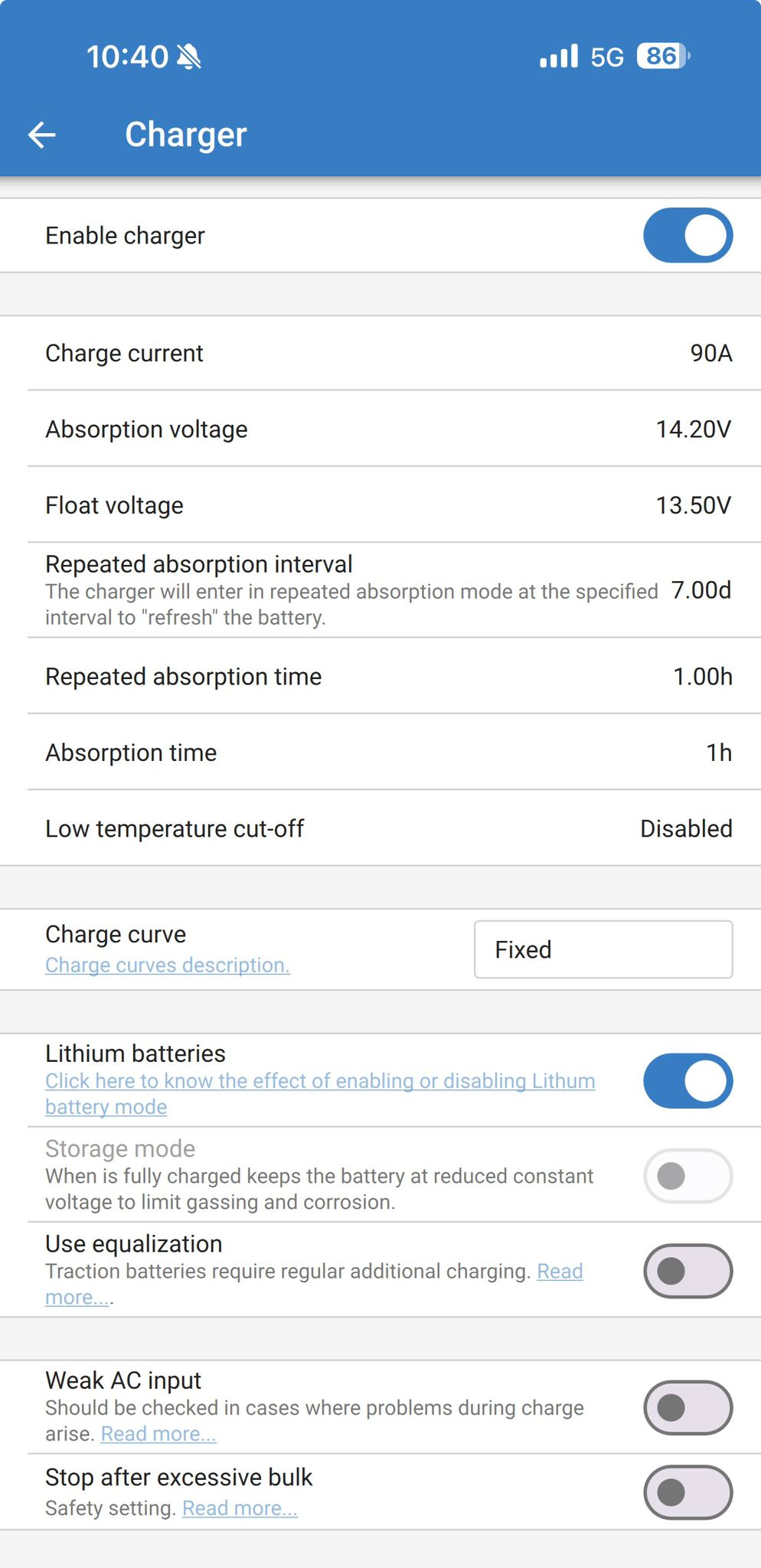Edit the Charge current 90A value
The width and height of the screenshot is (761, 1568).
tap(710, 353)
